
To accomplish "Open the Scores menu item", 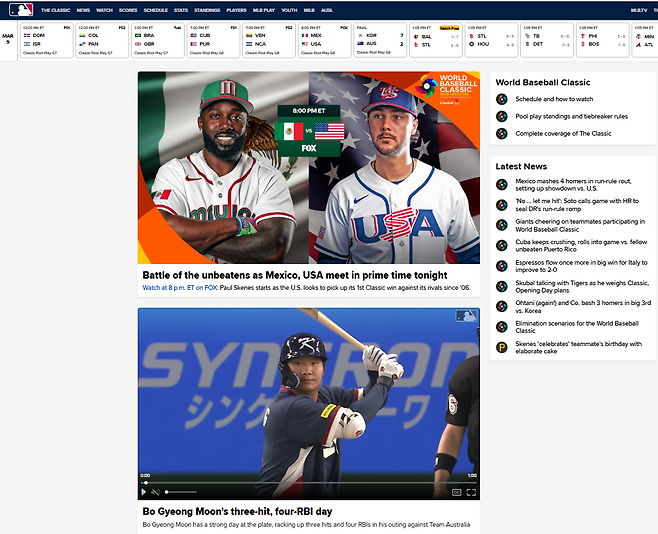I will (x=128, y=10).
